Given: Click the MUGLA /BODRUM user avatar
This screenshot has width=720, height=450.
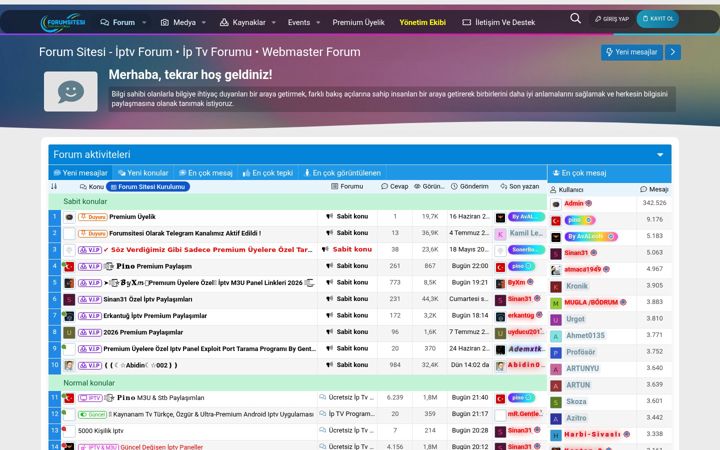Looking at the screenshot, I should point(556,303).
